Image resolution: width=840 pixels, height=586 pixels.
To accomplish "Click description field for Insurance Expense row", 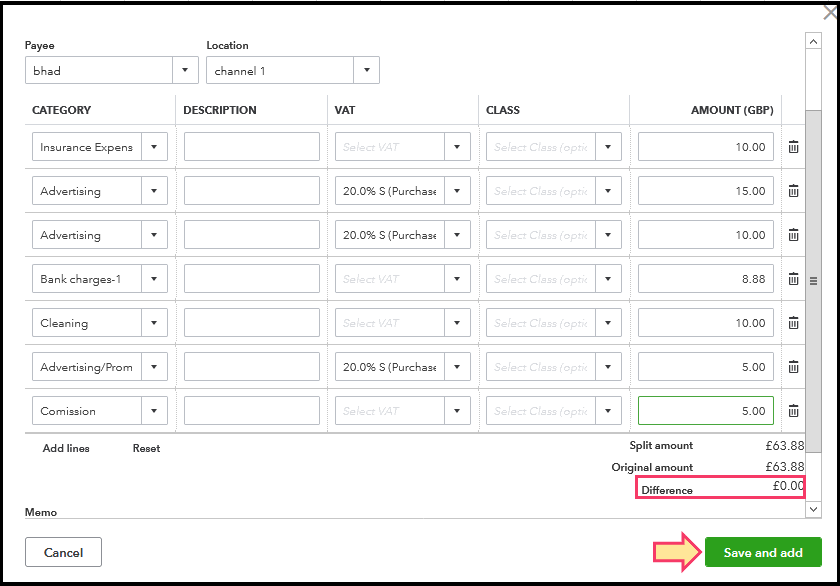I will tap(252, 147).
